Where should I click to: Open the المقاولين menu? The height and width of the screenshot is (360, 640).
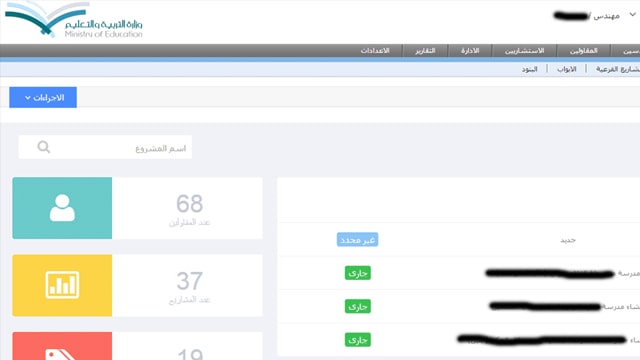pyautogui.click(x=583, y=51)
